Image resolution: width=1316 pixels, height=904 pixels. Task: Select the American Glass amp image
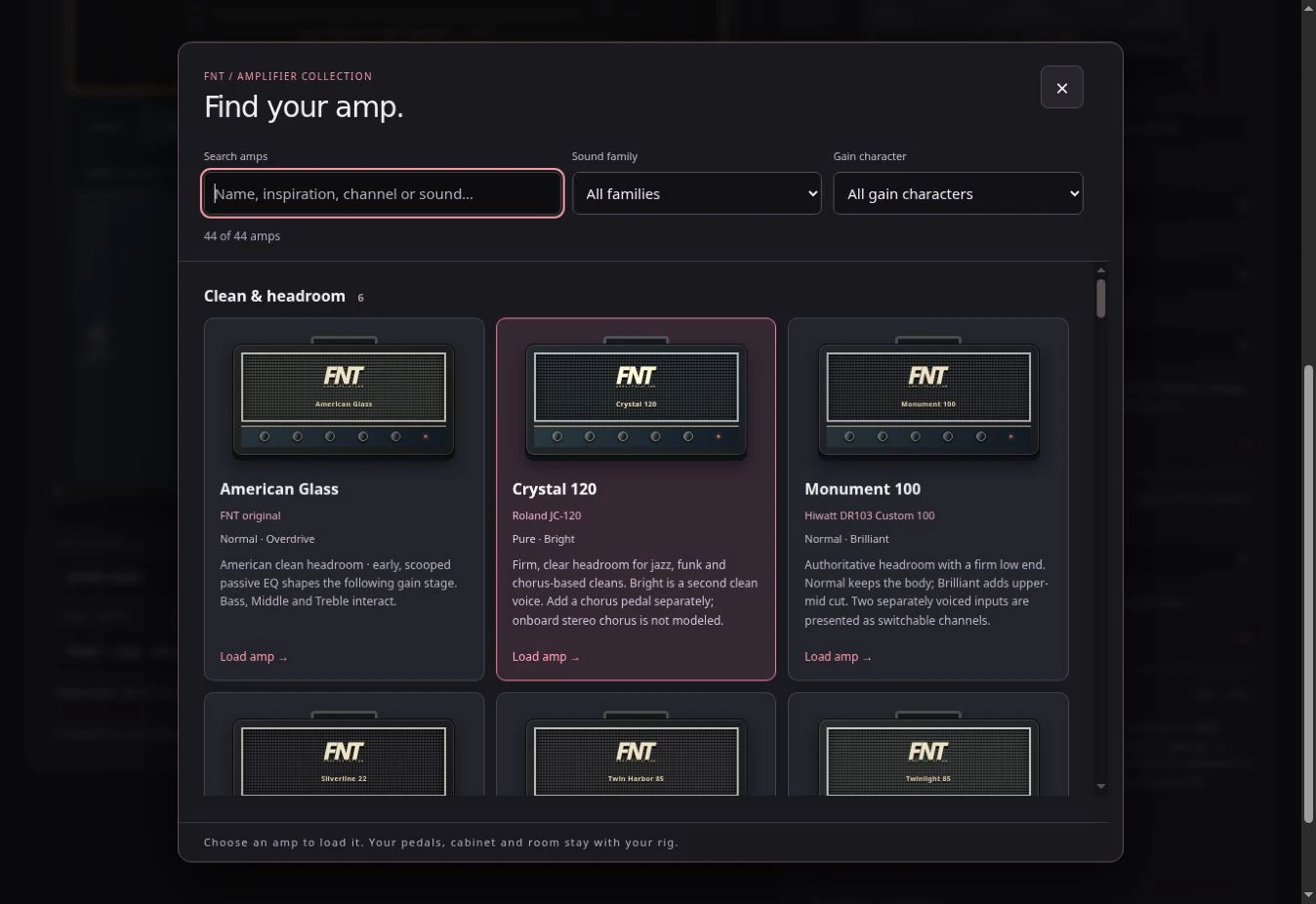coord(344,396)
